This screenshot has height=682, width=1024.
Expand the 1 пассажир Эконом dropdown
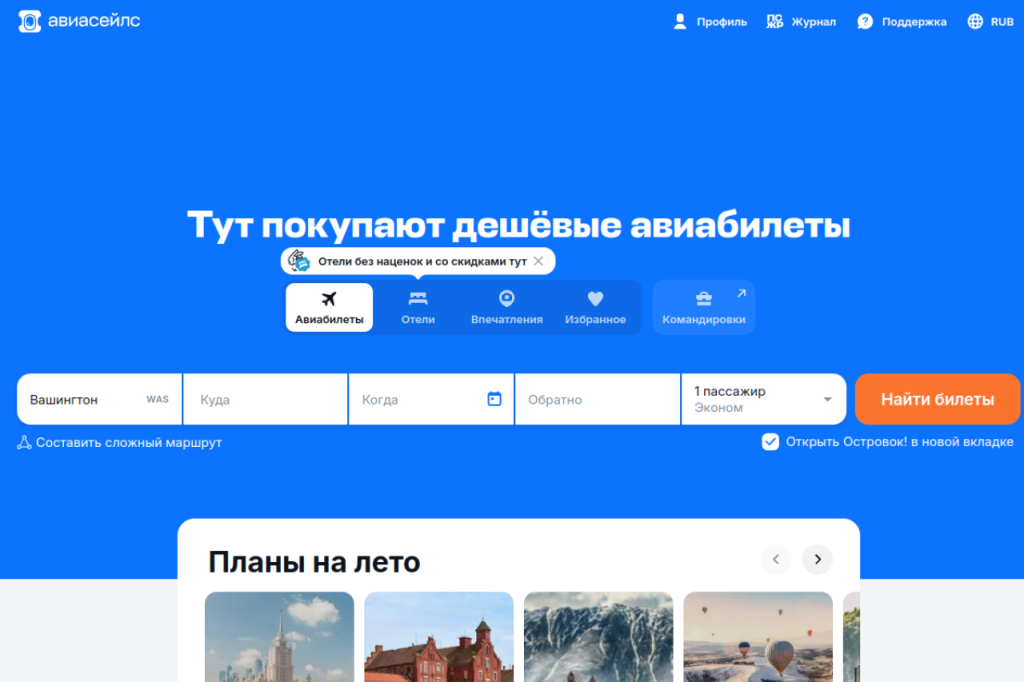(763, 399)
